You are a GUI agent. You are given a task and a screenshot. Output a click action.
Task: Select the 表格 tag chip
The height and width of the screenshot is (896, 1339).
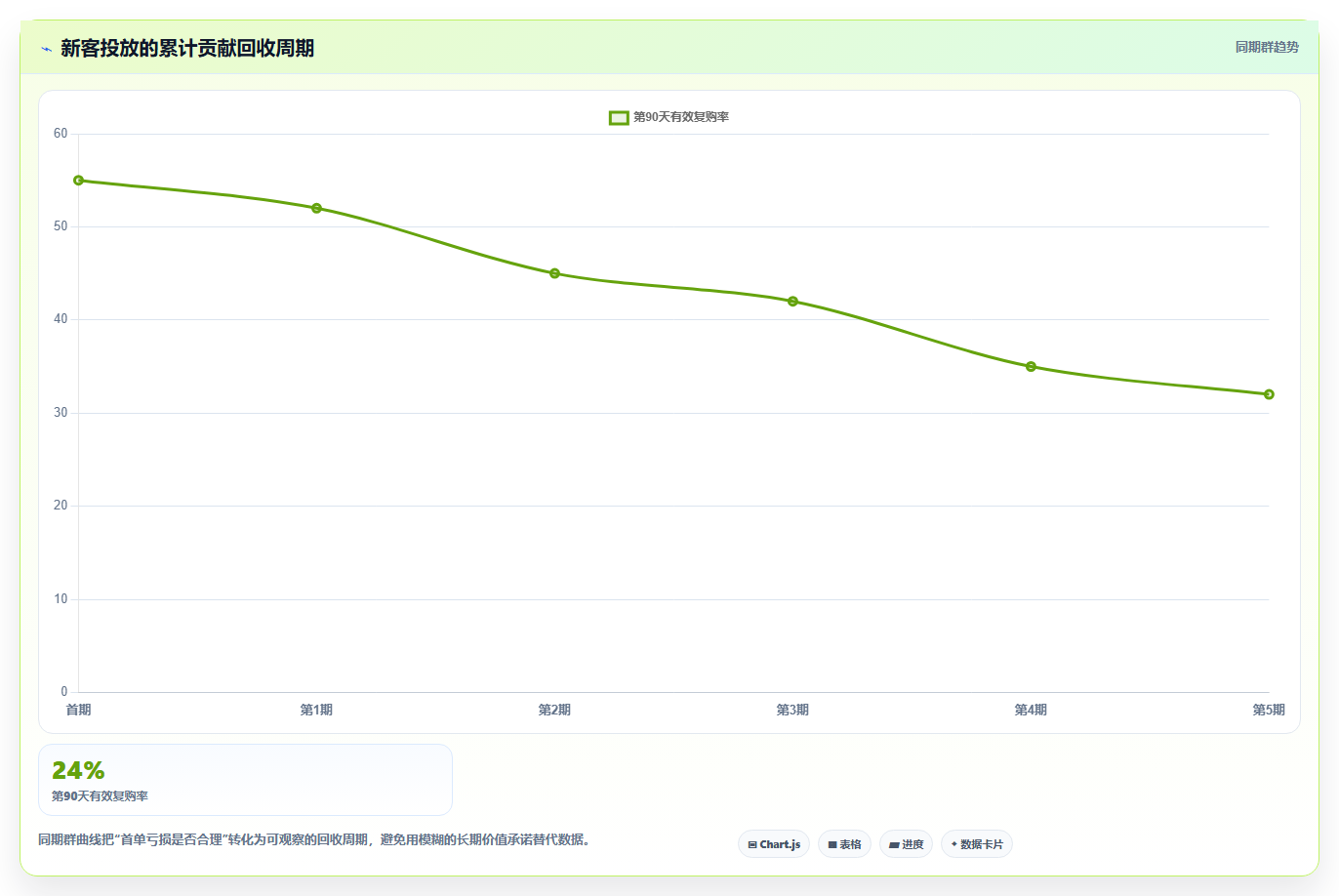tap(844, 844)
